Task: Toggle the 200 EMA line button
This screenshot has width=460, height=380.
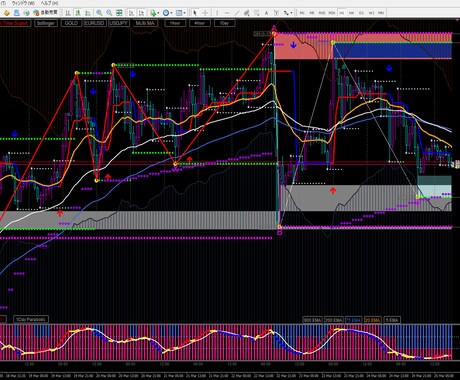Action: point(334,320)
